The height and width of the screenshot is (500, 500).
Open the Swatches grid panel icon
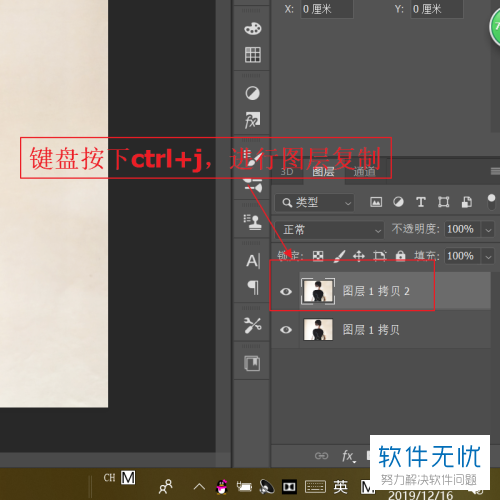253,55
